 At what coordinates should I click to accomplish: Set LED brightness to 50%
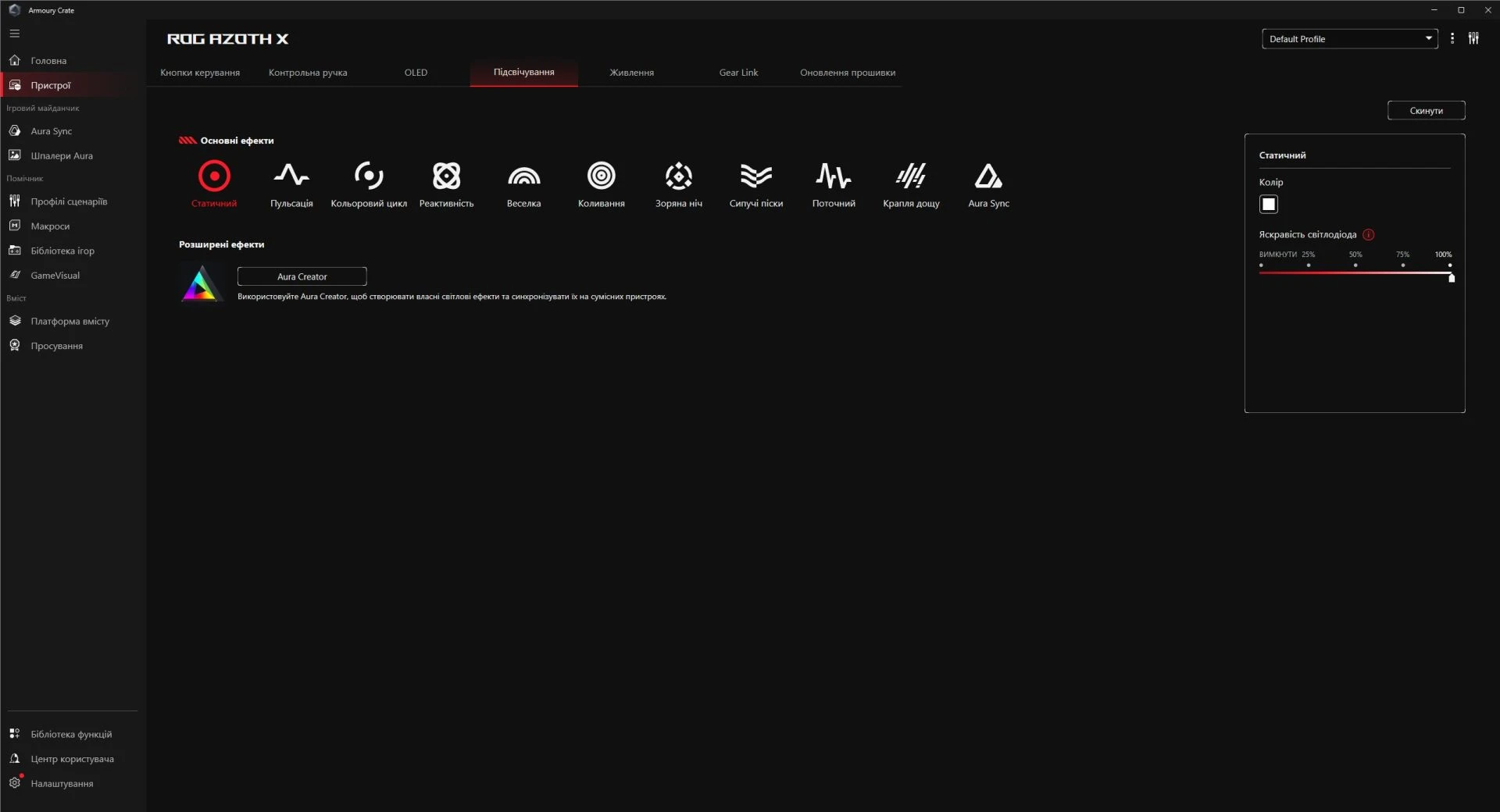coord(1355,265)
